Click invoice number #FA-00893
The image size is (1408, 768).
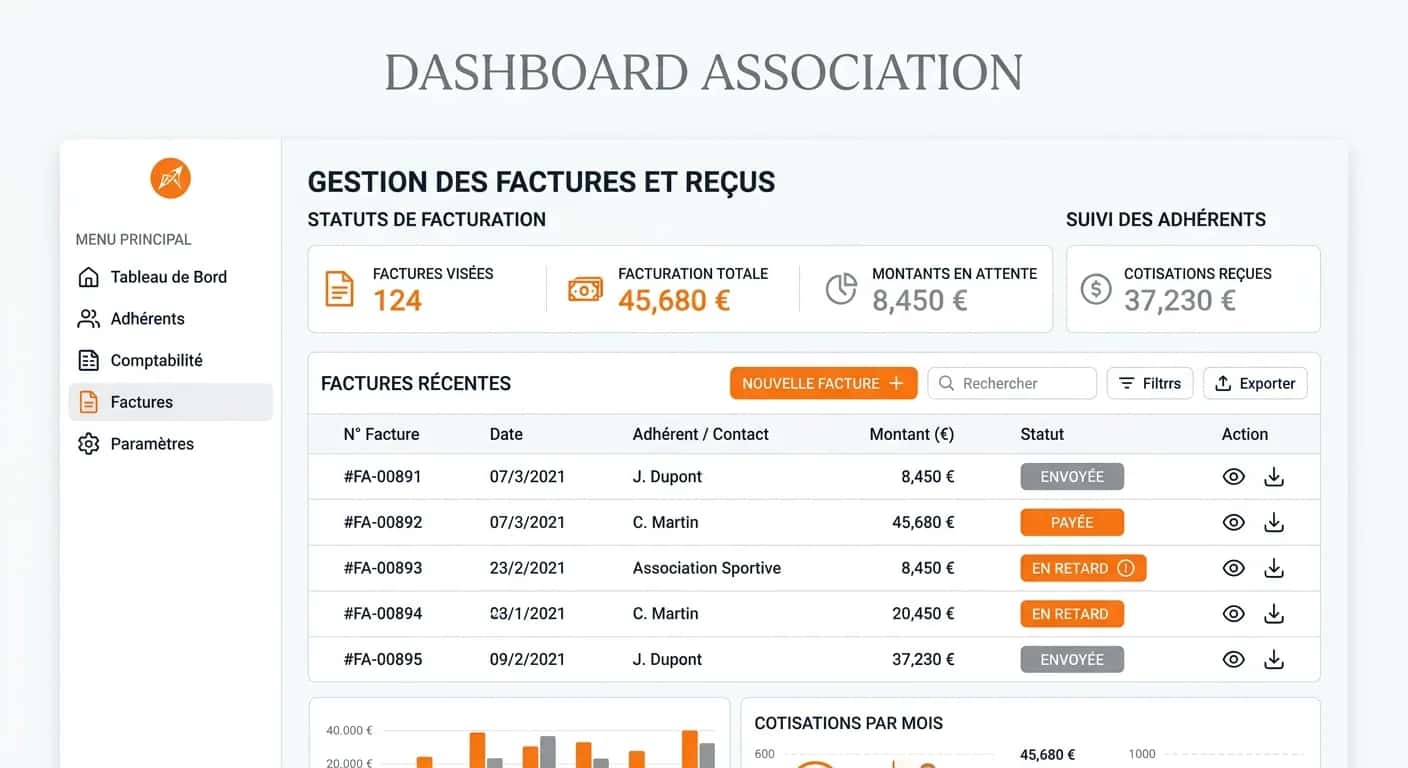point(383,568)
